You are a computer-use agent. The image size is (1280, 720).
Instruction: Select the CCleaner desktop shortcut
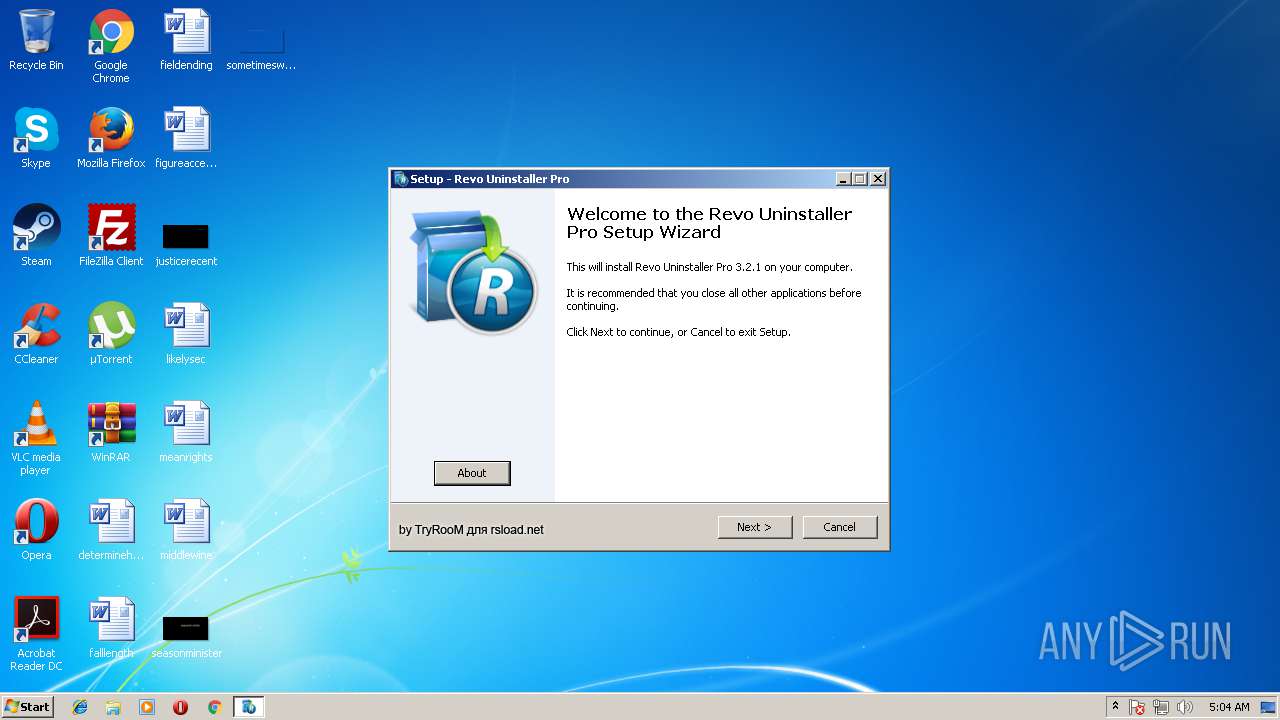point(36,334)
